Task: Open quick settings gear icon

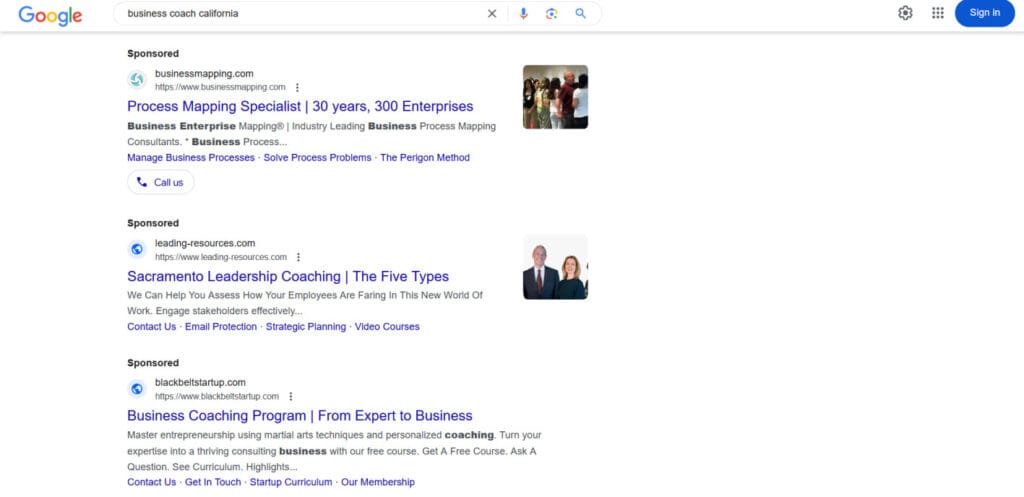Action: [x=905, y=13]
